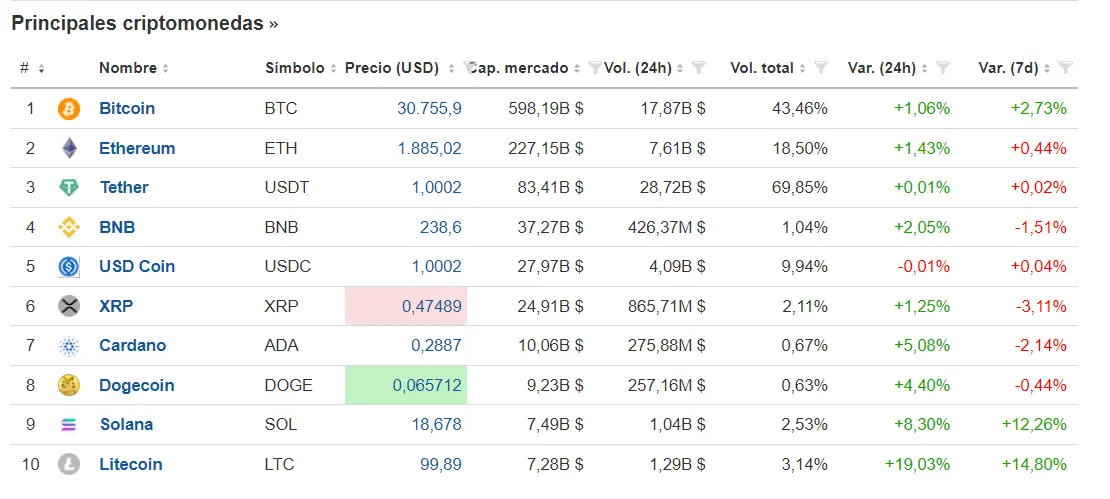Open Principales criptomonedas heading link

point(145,23)
